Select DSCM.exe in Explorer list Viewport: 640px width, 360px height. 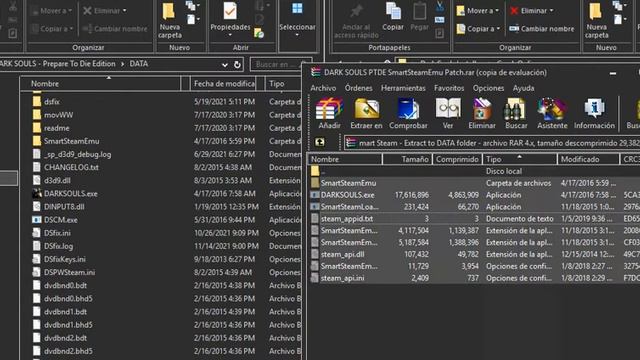tap(61, 220)
